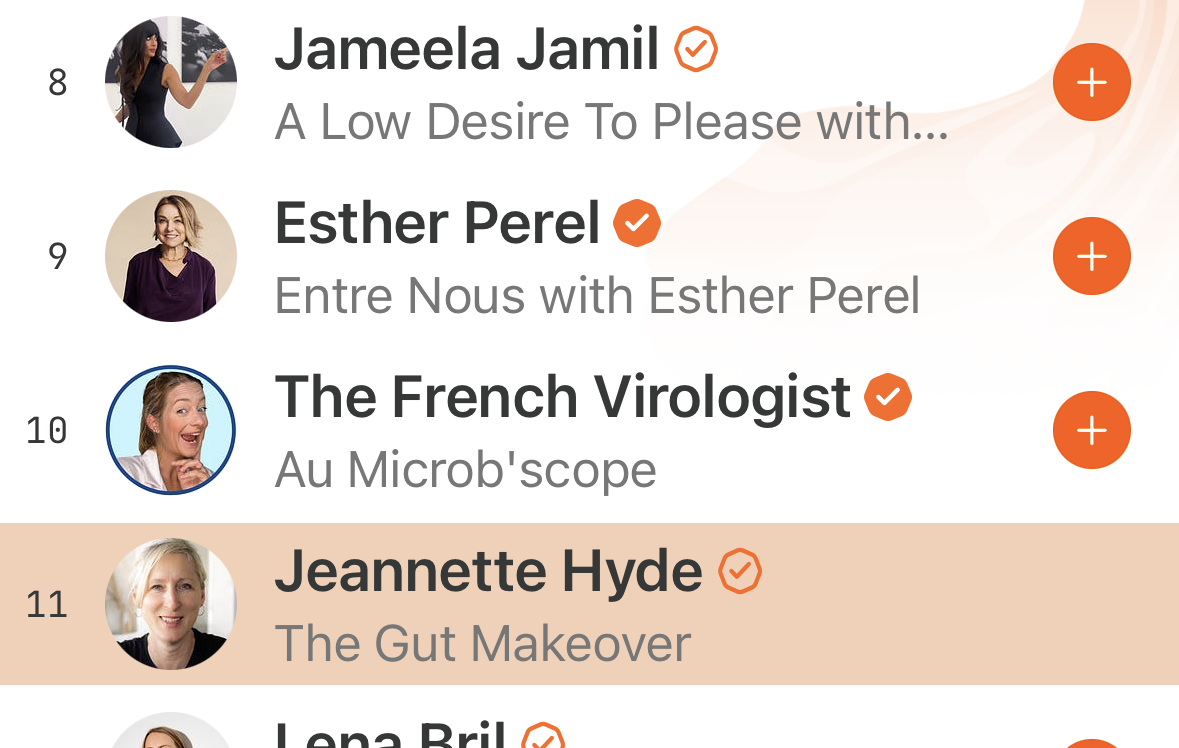Open Jameela Jamil's profile photo
Screen dimensions: 1179x748
[x=171, y=82]
